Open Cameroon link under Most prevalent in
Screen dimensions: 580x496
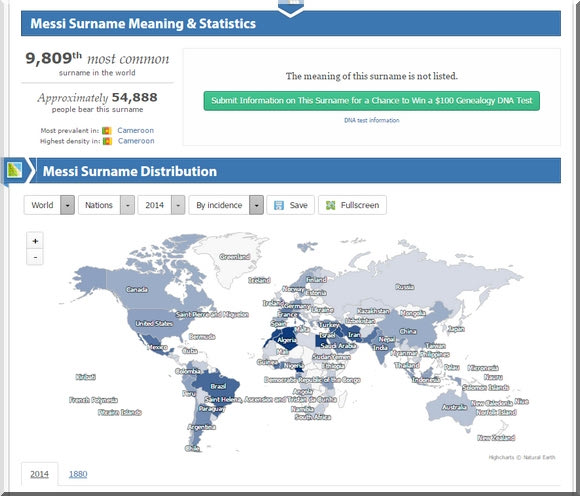[x=135, y=130]
